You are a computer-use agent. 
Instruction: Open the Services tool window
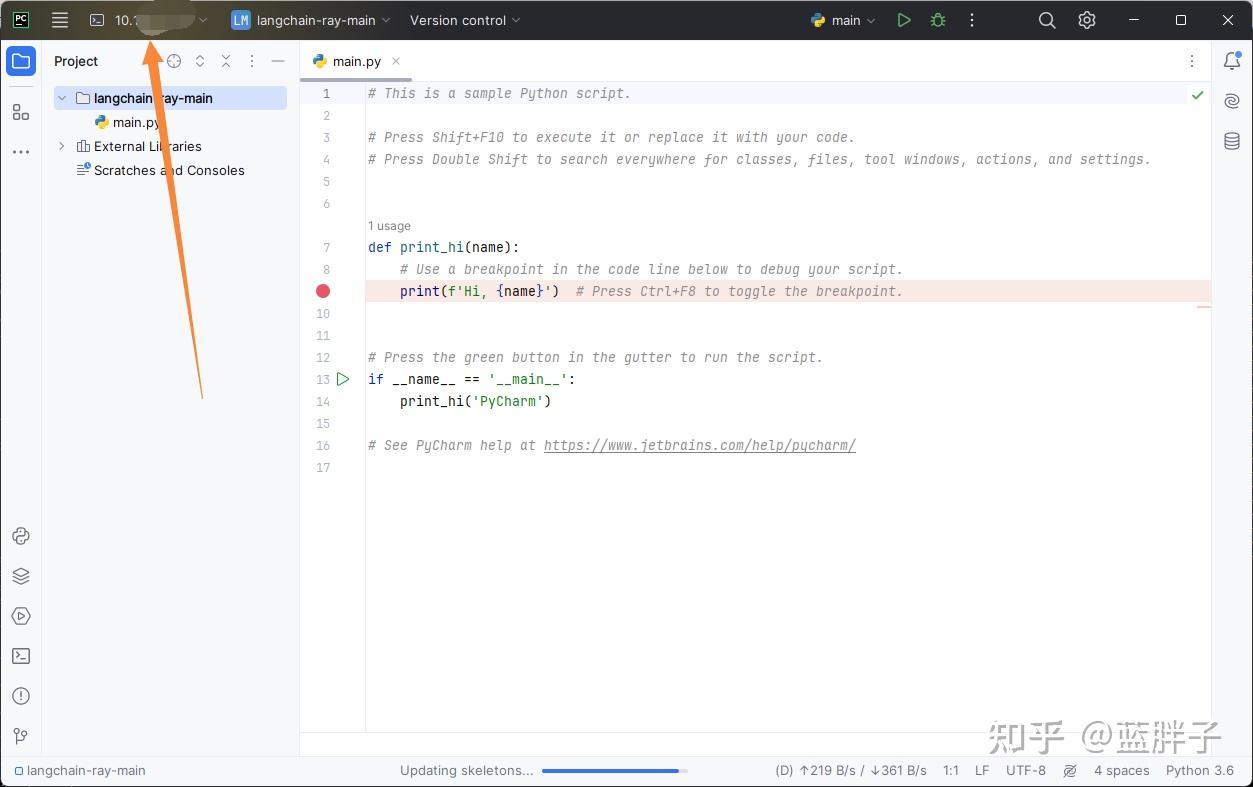point(20,616)
